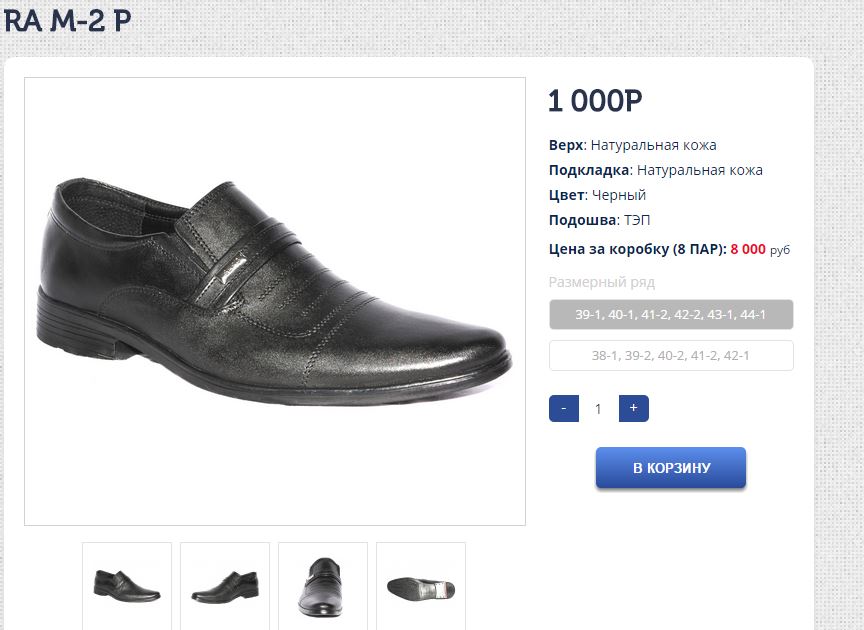Decrease quantity with the minus button
The image size is (864, 630).
[x=564, y=408]
